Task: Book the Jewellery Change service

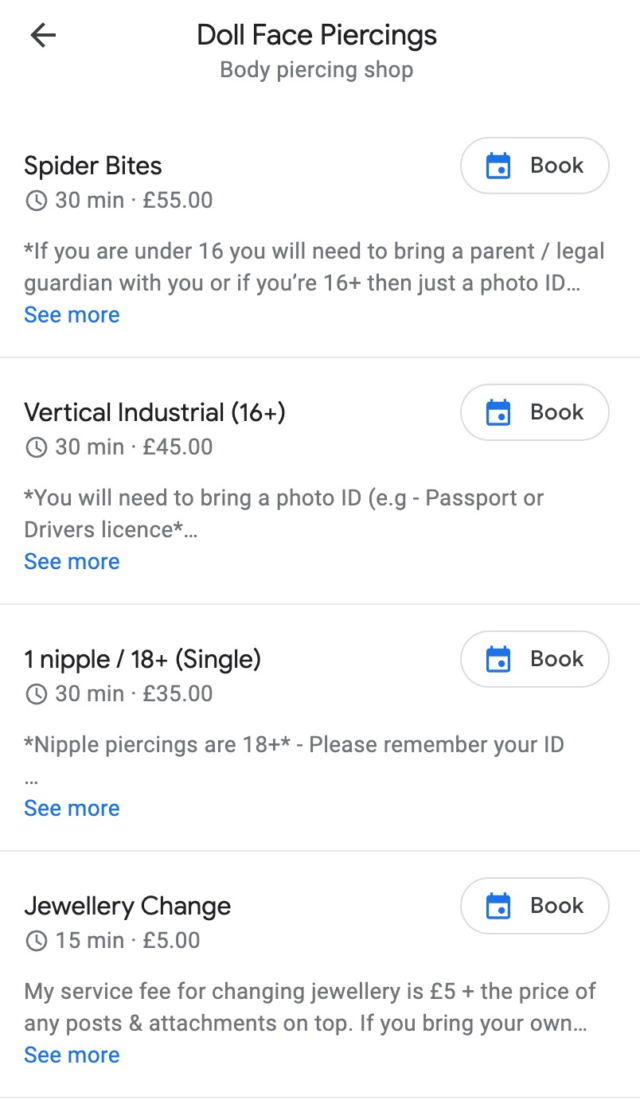Action: (534, 905)
